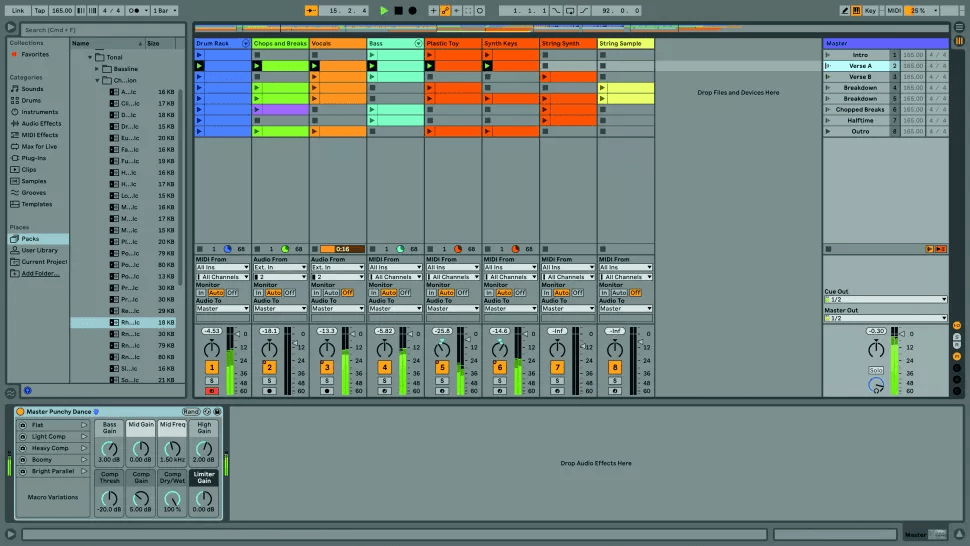
Task: Click the Stop button in transport
Action: pos(398,10)
